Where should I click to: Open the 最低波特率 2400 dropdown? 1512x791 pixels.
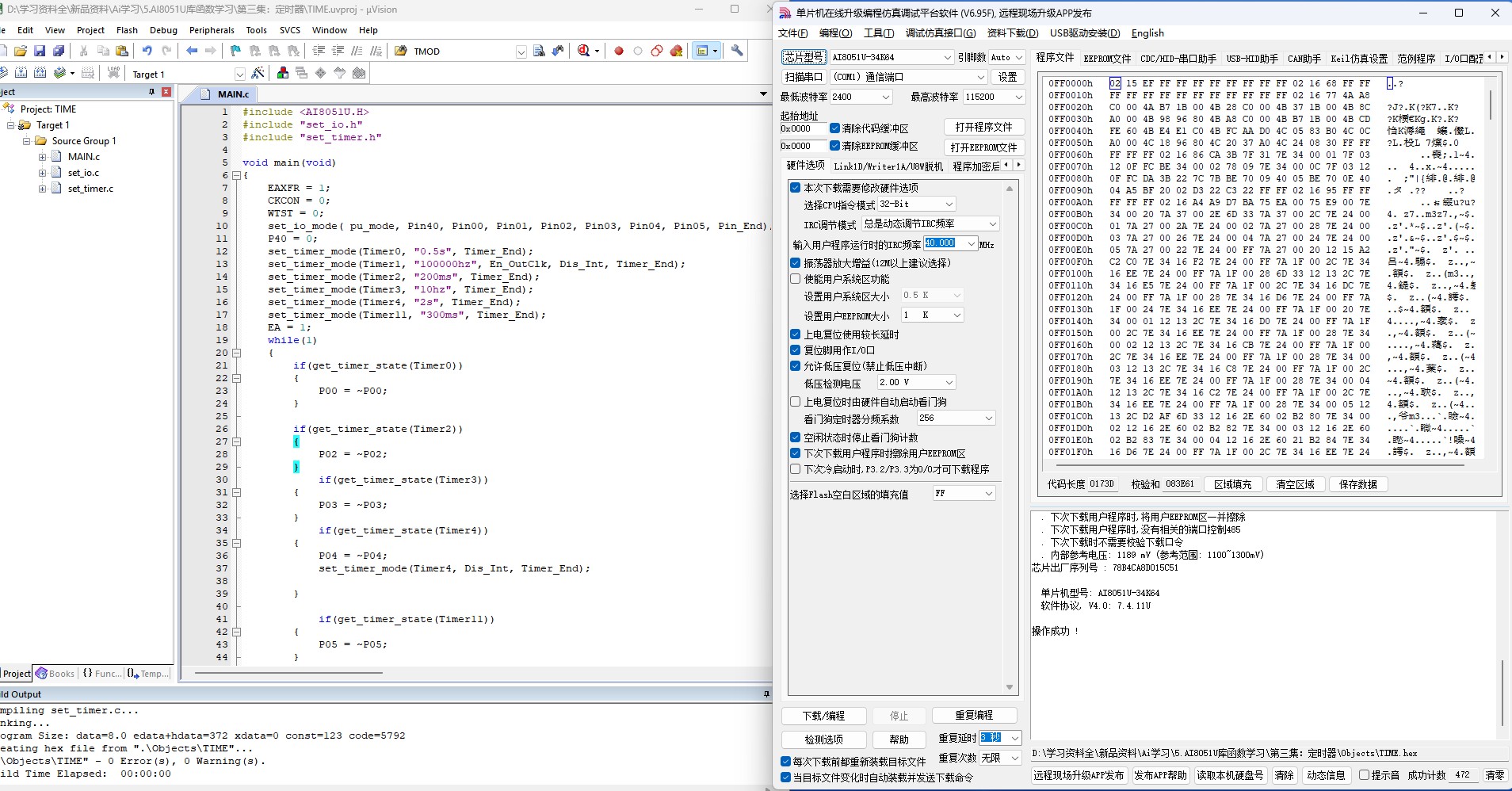click(861, 97)
